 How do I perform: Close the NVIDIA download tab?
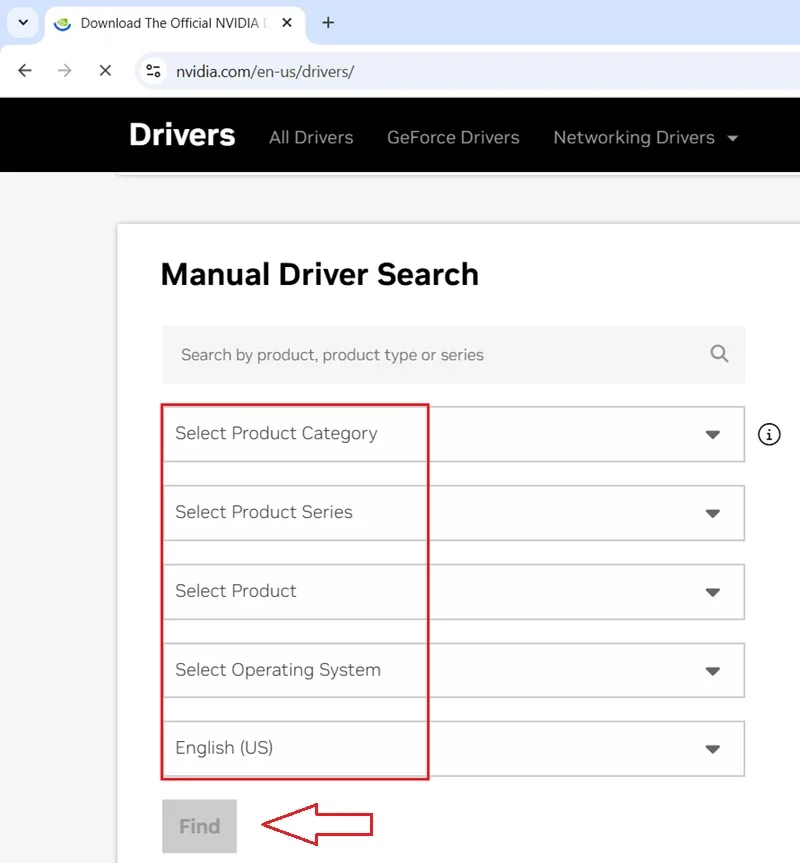click(287, 23)
